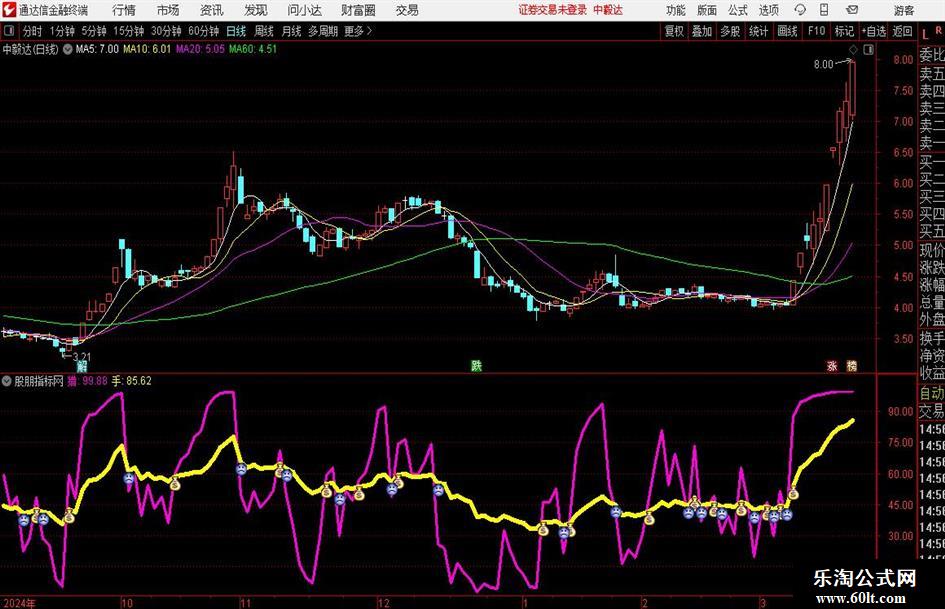This screenshot has height=609, width=945.
Task: Click the green 跌 marker below chart
Action: 476,366
